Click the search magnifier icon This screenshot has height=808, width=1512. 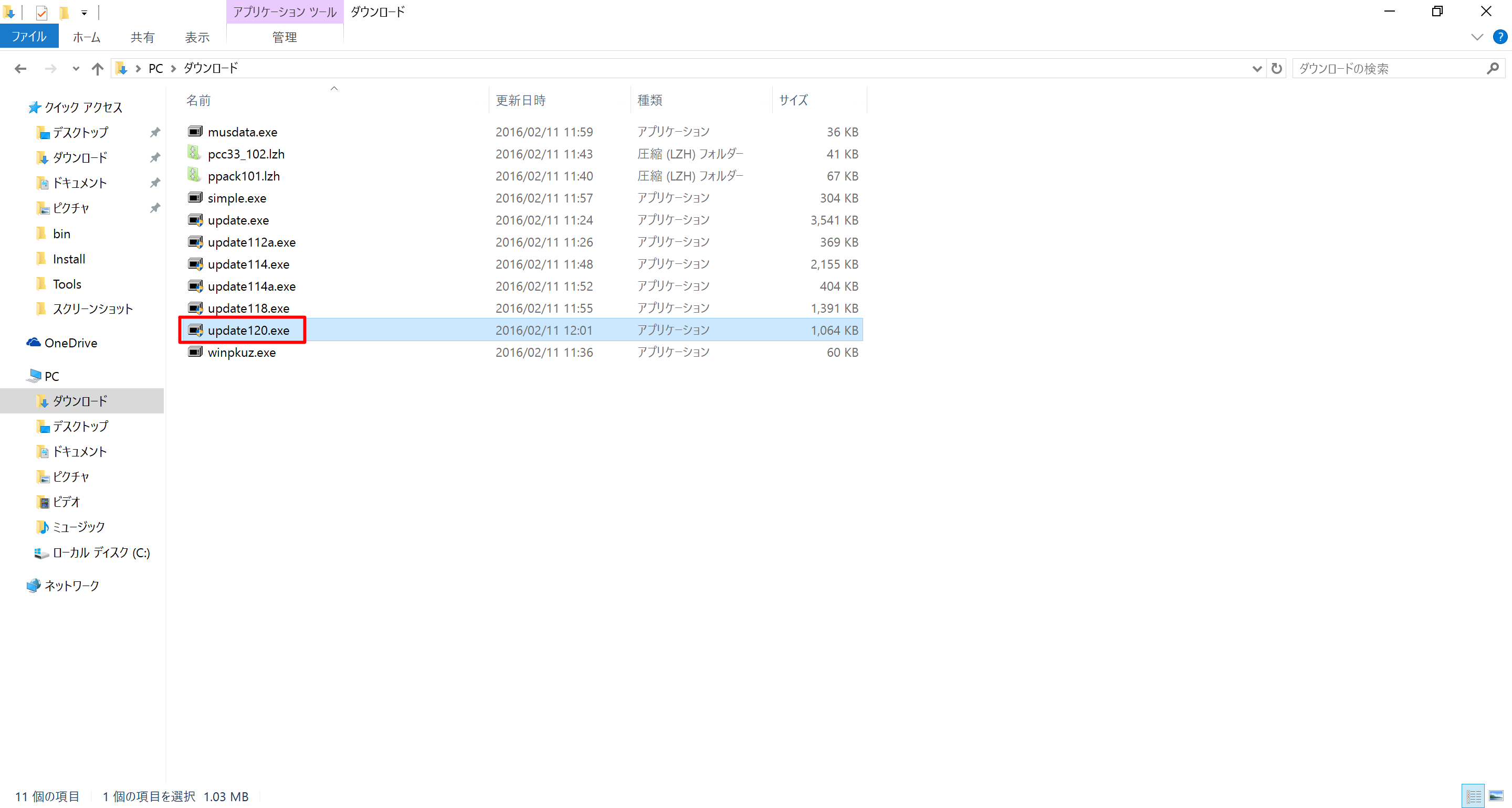point(1493,69)
